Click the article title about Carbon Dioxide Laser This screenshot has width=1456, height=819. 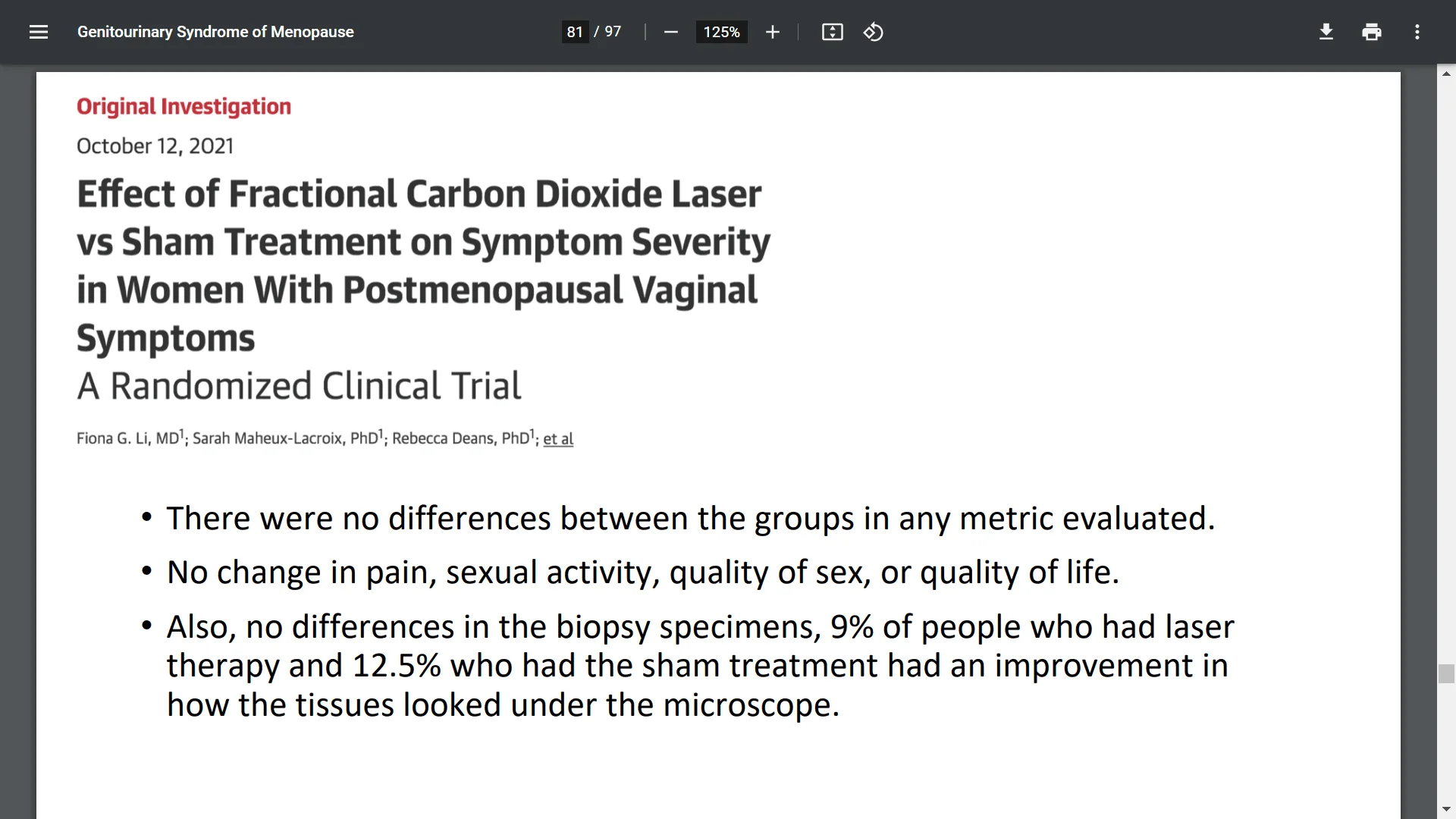tap(423, 265)
